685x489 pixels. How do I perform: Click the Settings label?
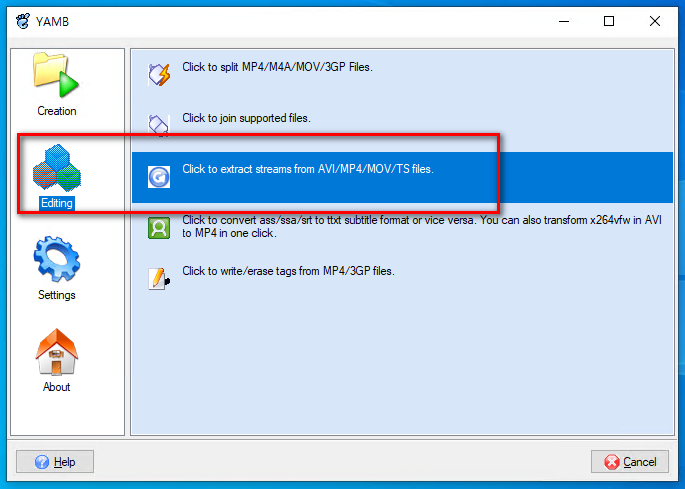[57, 295]
